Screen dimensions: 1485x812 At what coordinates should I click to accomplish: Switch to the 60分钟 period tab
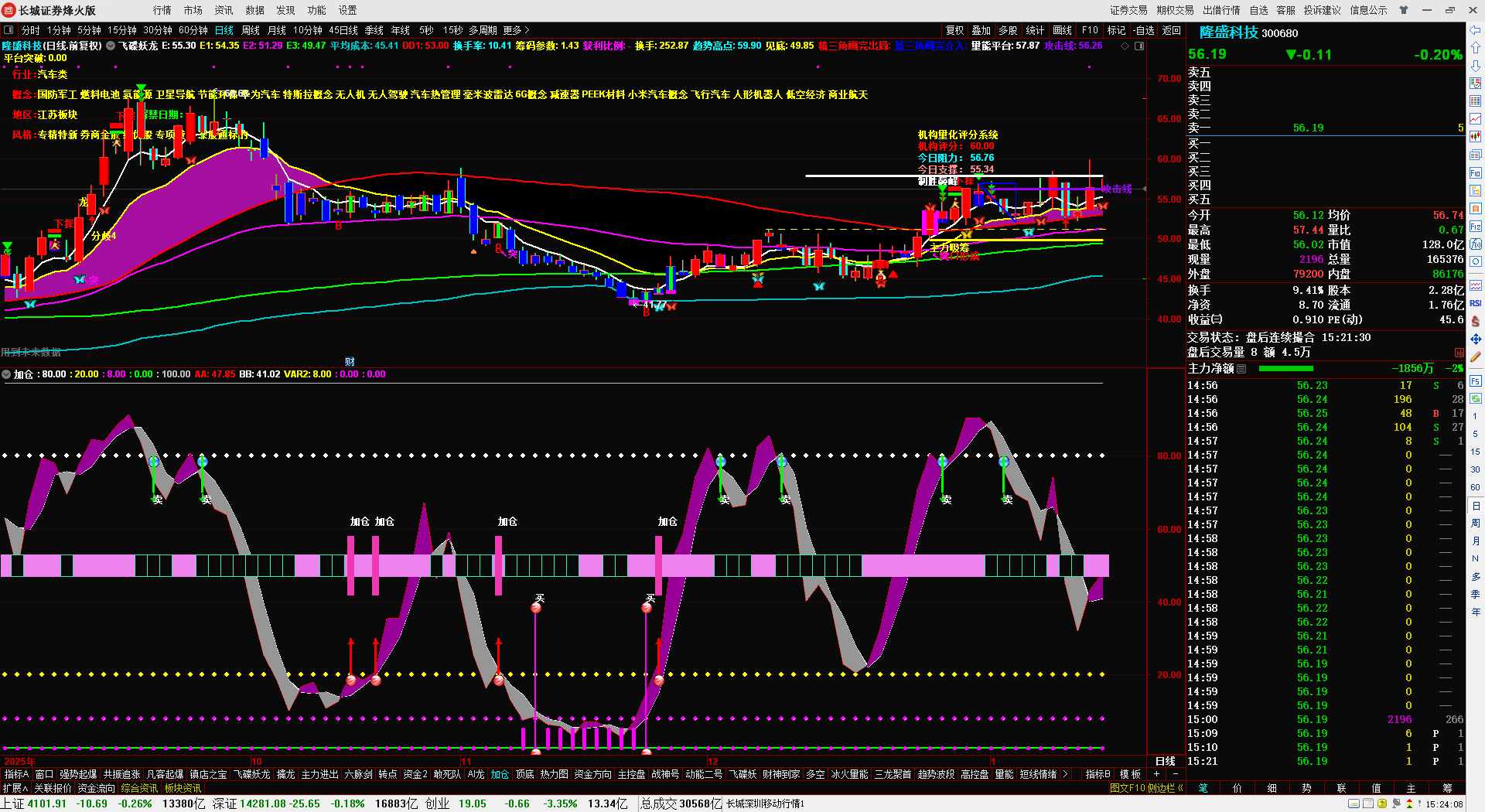pyautogui.click(x=193, y=30)
